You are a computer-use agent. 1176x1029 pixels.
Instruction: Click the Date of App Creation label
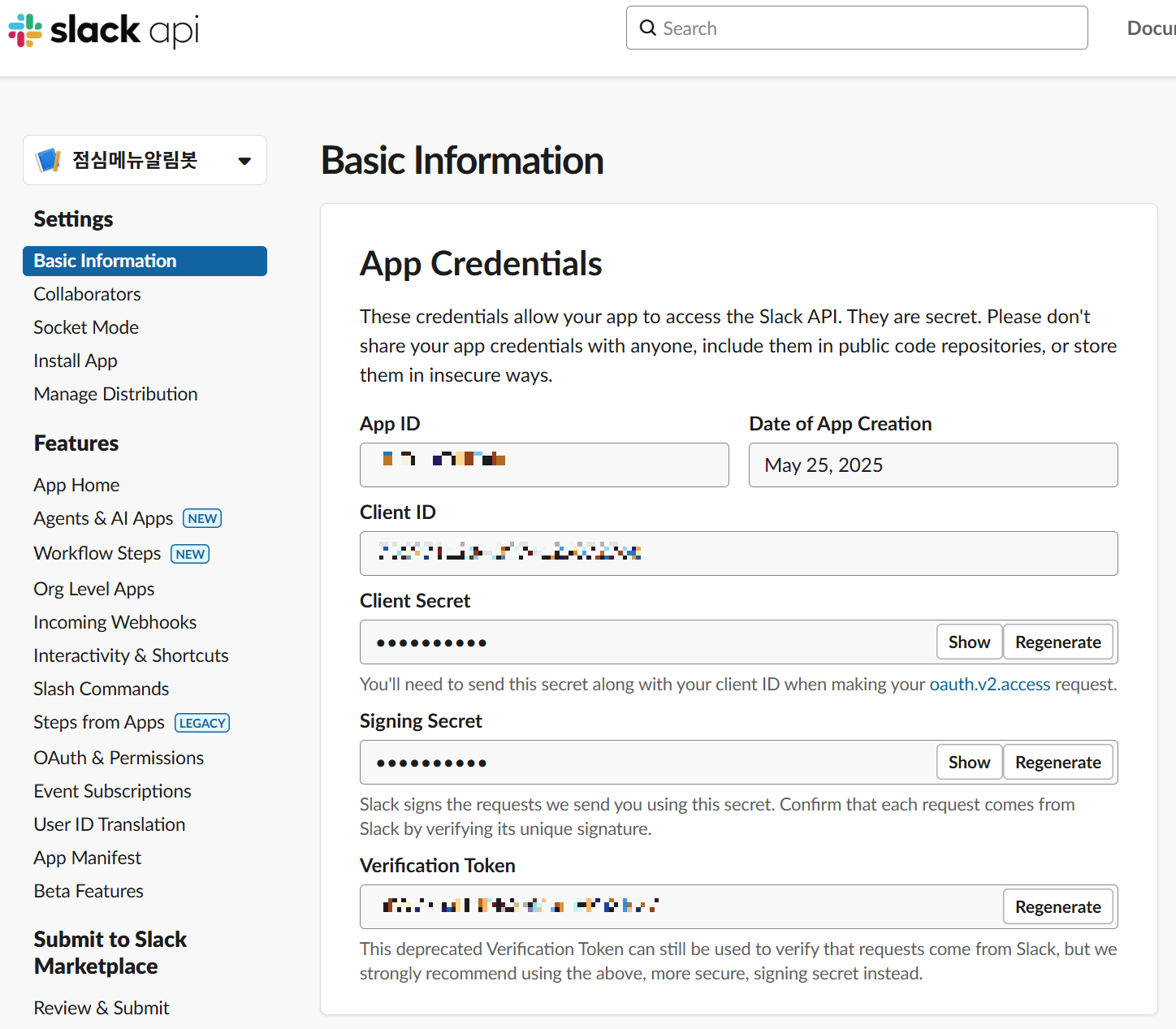pyautogui.click(x=841, y=424)
